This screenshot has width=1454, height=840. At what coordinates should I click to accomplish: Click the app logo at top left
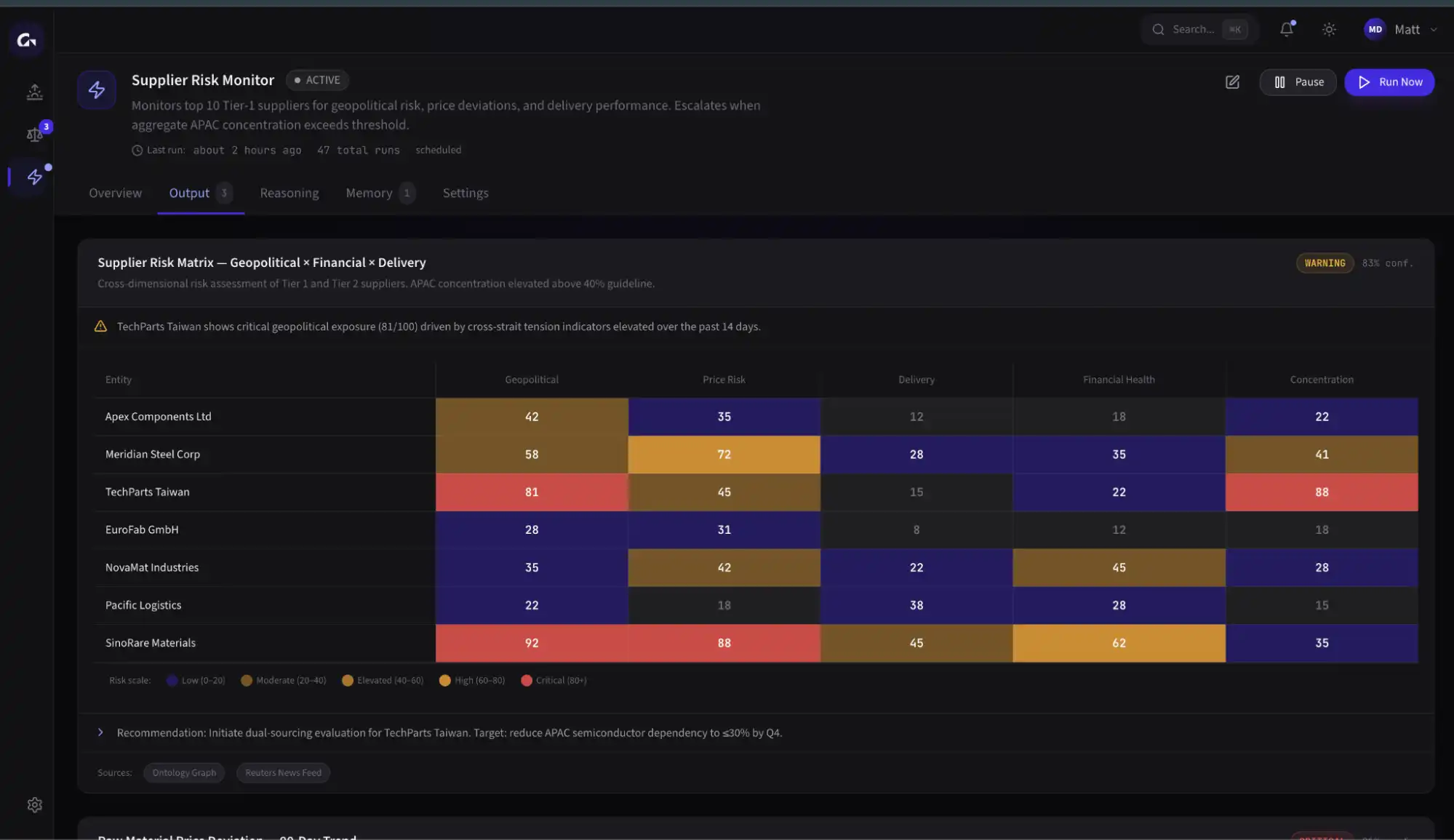(27, 40)
